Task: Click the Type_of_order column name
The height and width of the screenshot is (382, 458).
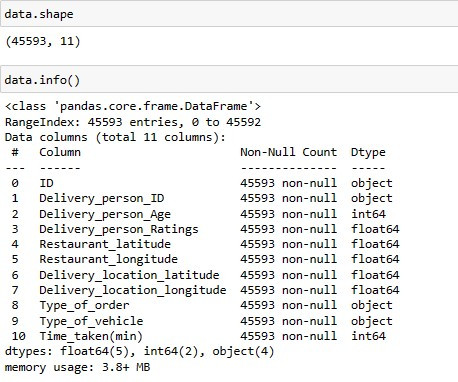Action: pos(84,305)
